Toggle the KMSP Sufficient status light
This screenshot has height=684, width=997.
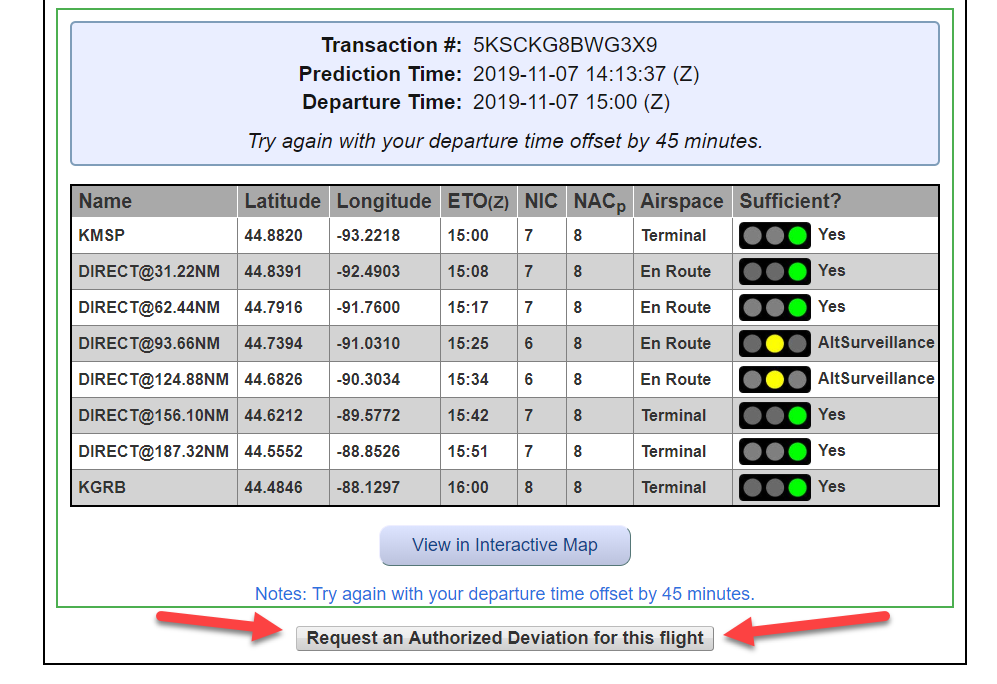click(x=797, y=235)
